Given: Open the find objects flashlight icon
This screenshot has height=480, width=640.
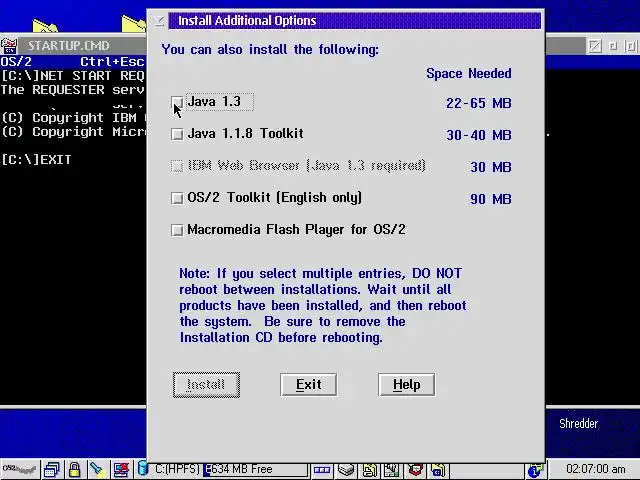Looking at the screenshot, I should pos(97,469).
